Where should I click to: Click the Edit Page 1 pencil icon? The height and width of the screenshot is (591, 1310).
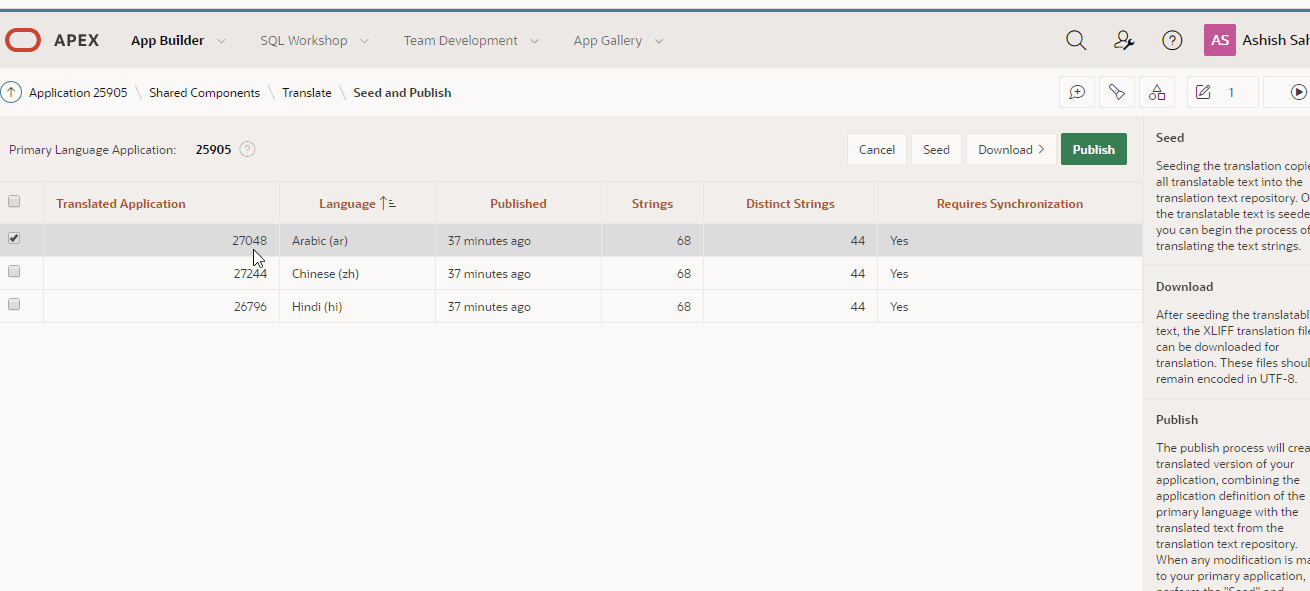[x=1204, y=92]
